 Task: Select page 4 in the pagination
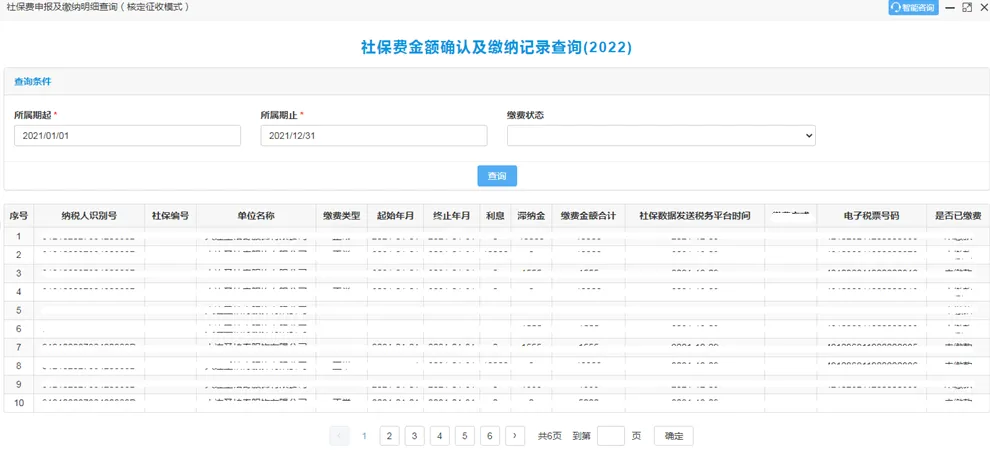pos(439,436)
